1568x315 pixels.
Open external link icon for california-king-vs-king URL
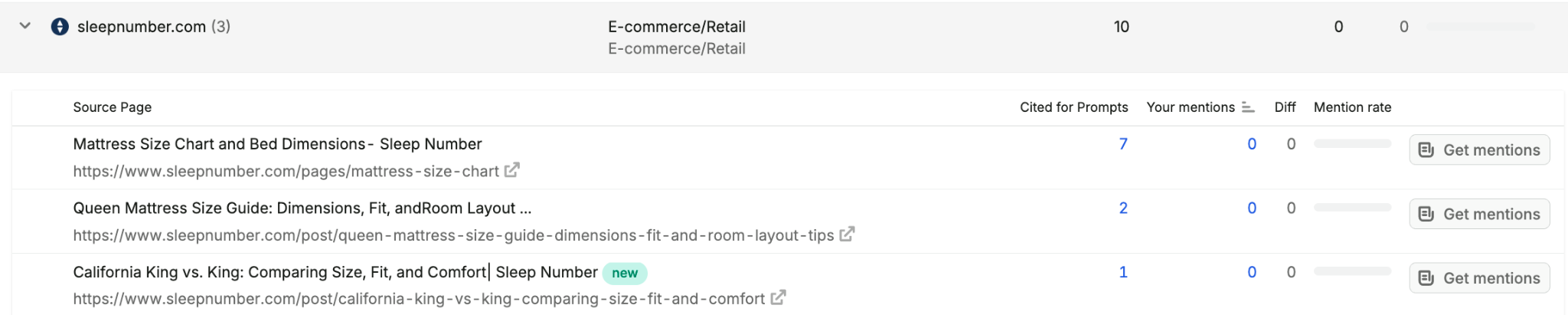pyautogui.click(x=778, y=298)
